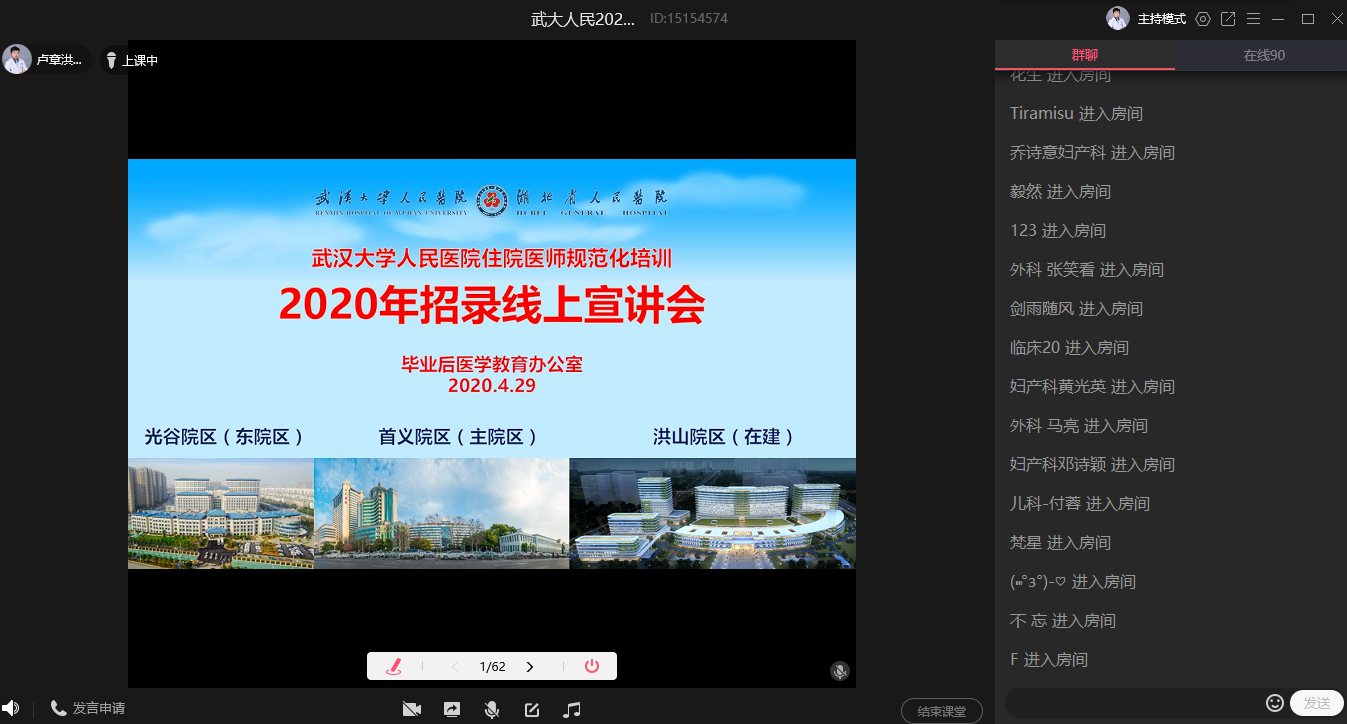Click the room ID:15154574 text
The image size is (1347, 724).
689,19
